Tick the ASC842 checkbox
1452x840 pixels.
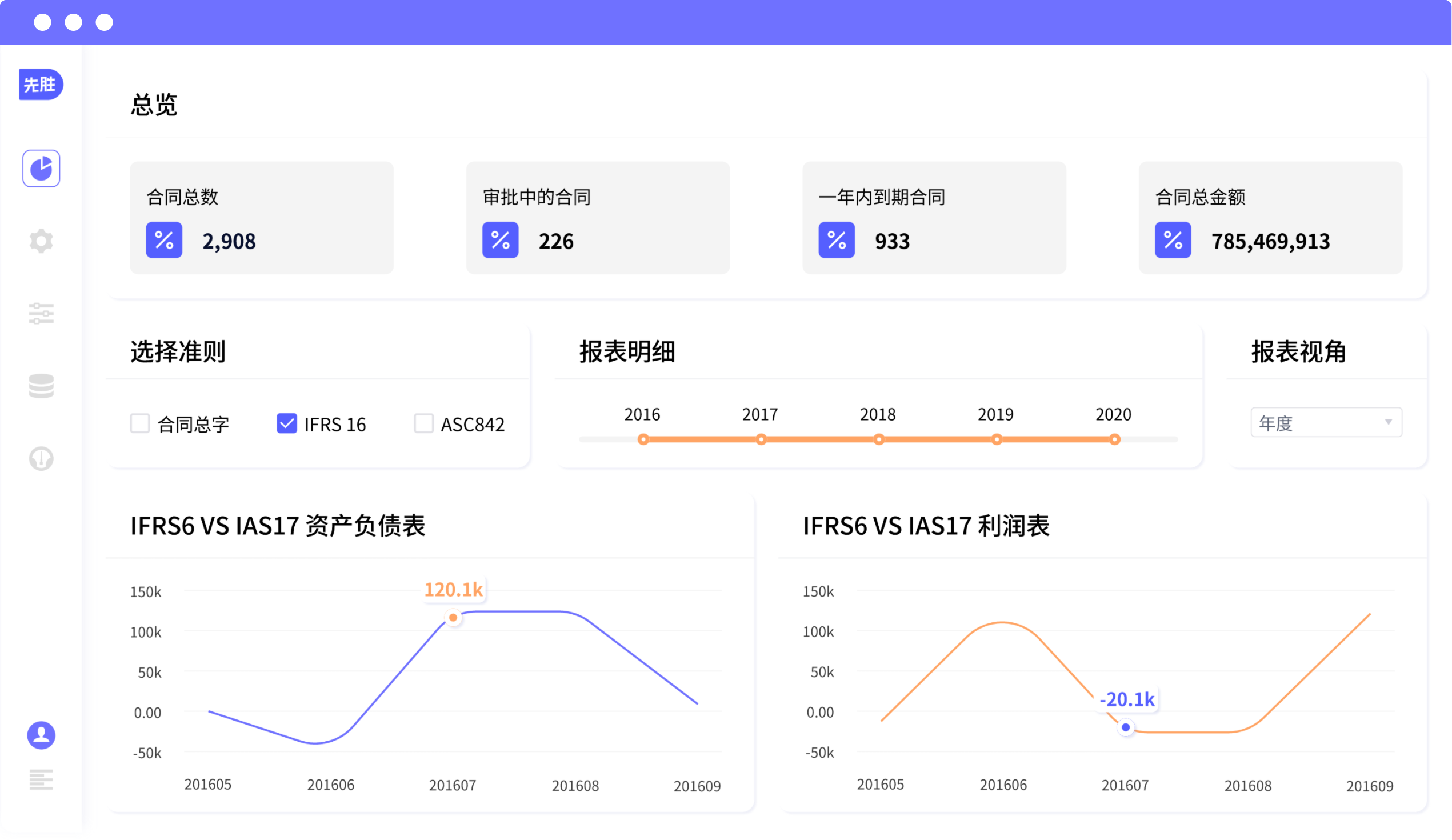tap(423, 423)
